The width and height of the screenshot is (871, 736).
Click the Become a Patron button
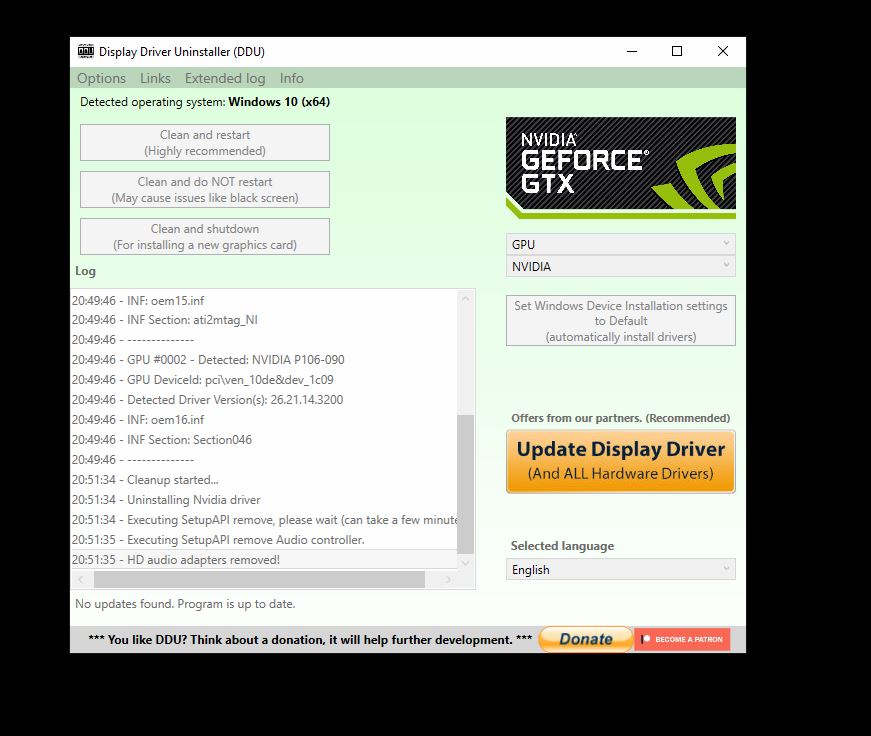(x=682, y=639)
